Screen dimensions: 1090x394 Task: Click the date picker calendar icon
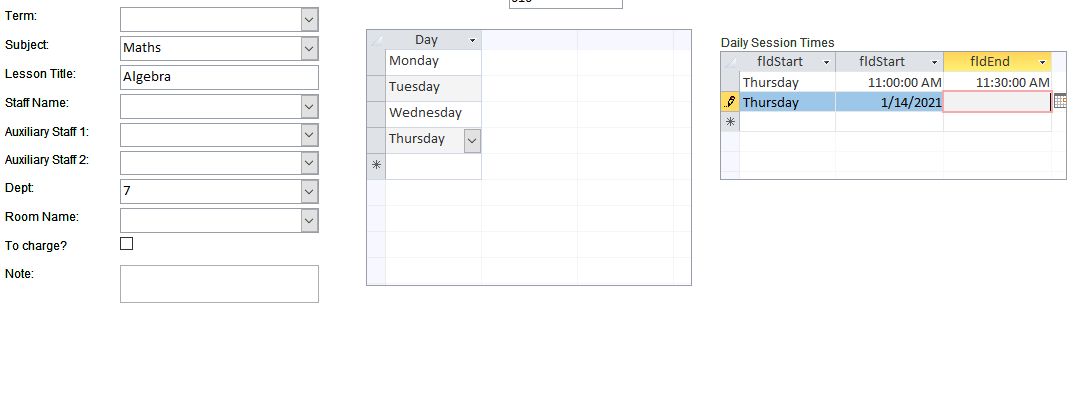click(1059, 101)
